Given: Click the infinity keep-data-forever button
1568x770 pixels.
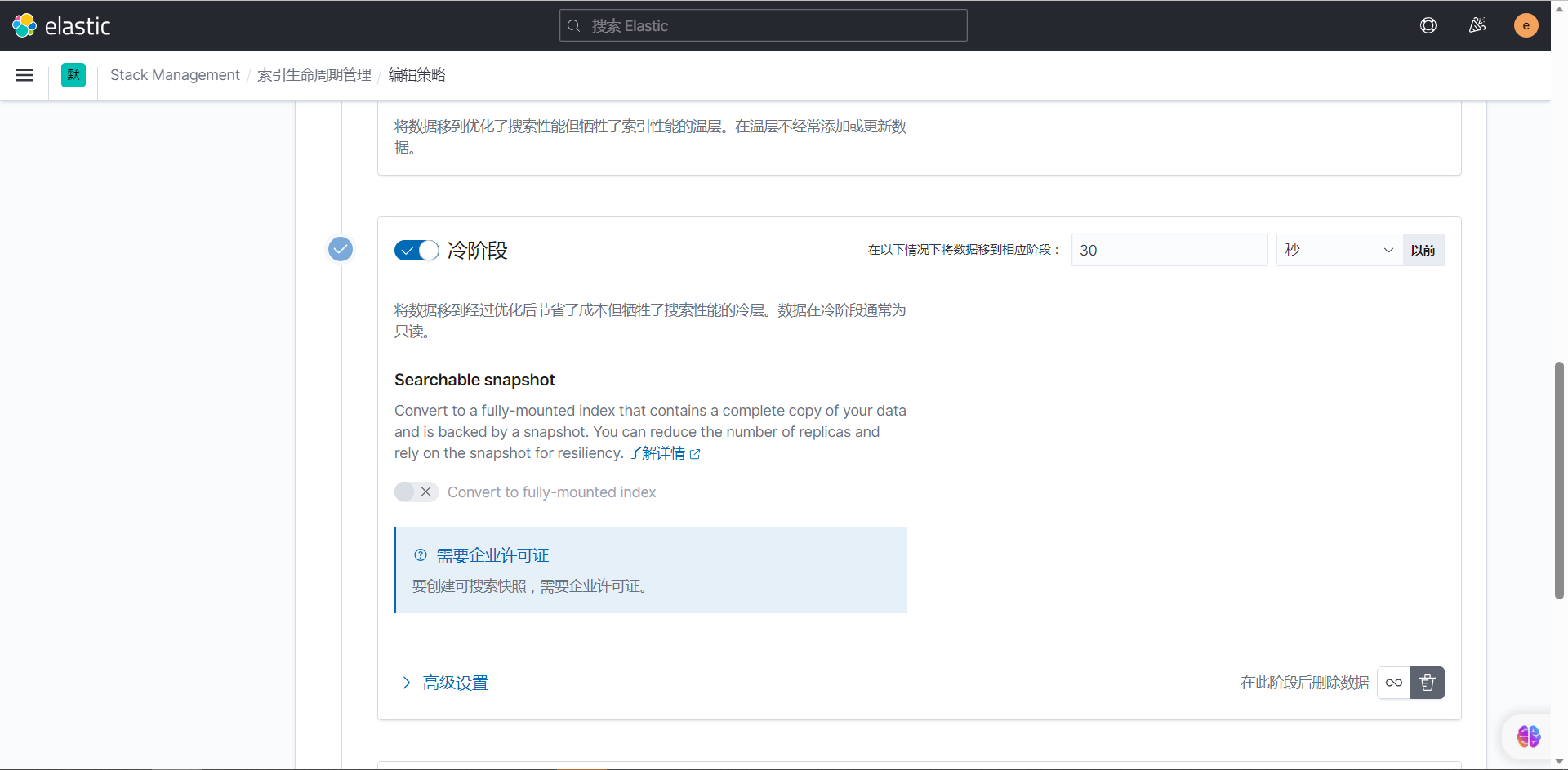Looking at the screenshot, I should [1394, 683].
